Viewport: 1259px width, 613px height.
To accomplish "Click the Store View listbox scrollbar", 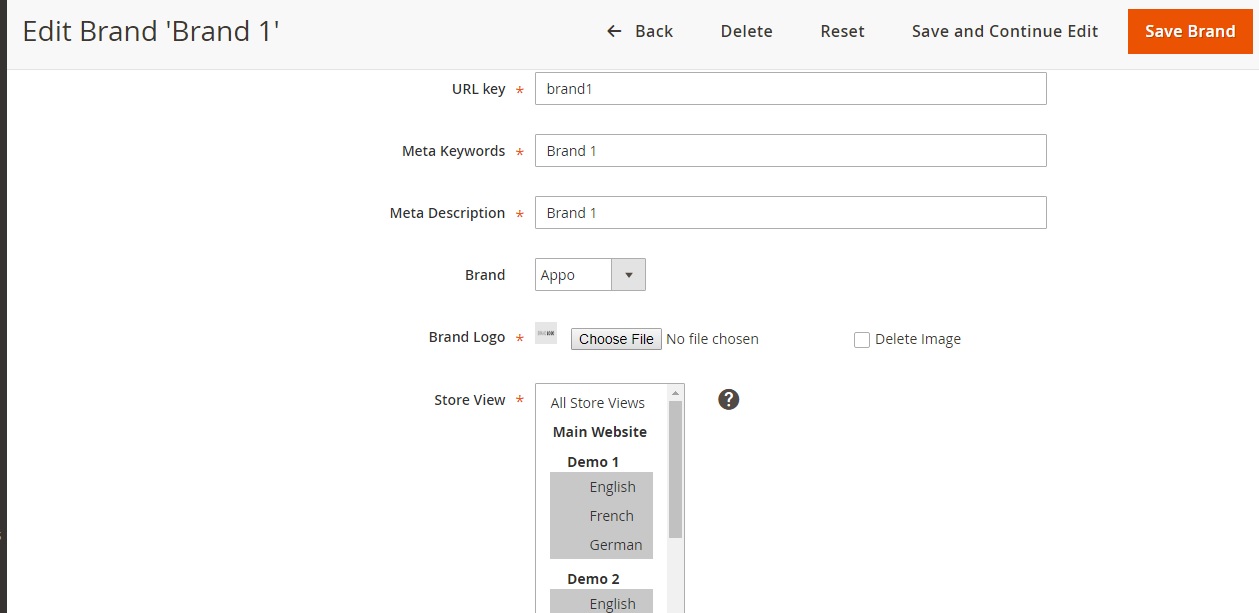I will coord(675,470).
